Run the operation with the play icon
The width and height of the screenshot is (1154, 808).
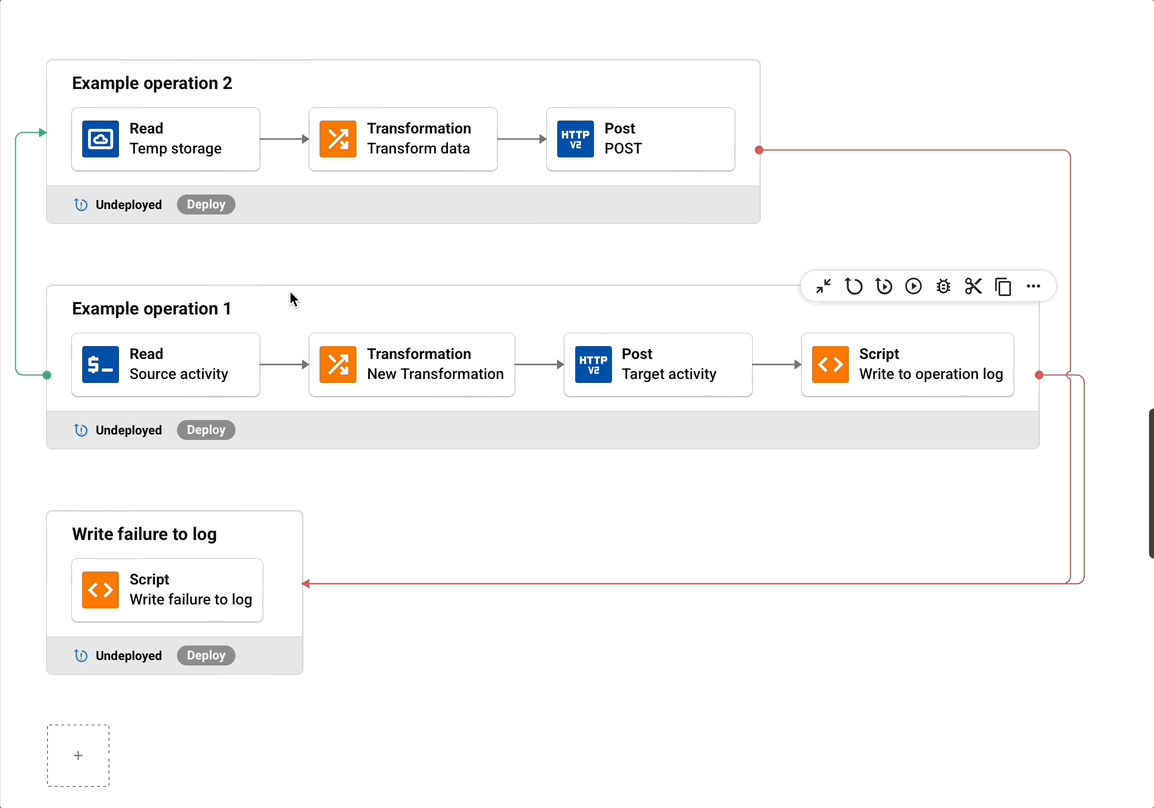point(914,287)
